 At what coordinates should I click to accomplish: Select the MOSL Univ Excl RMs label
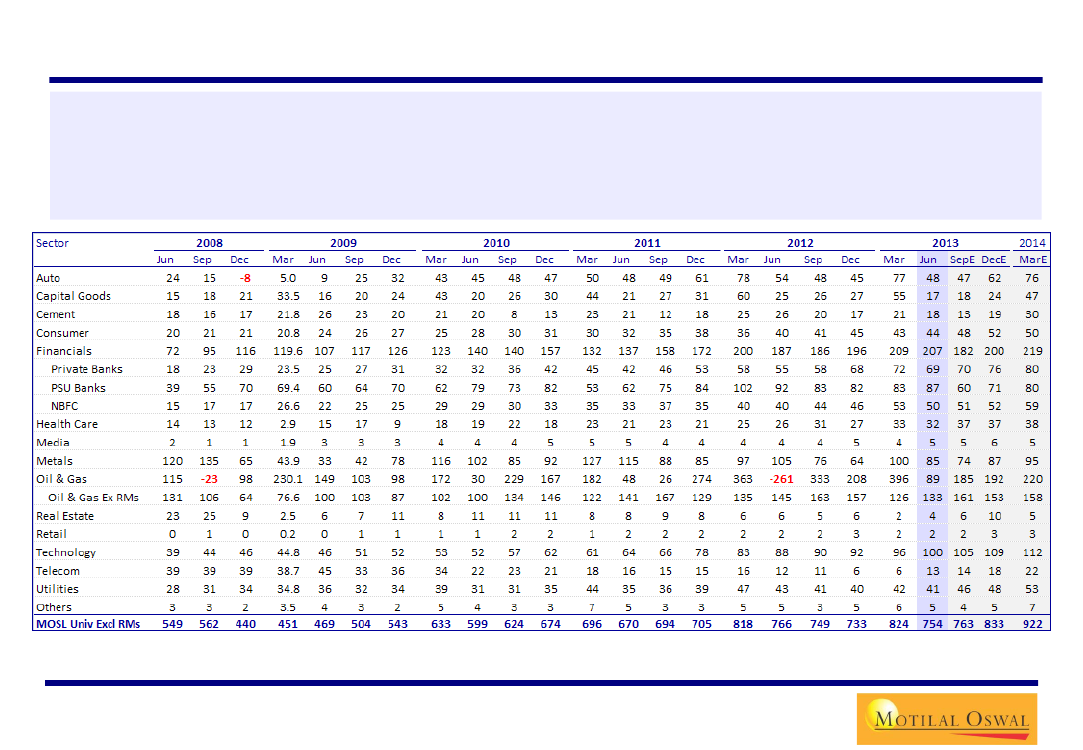[86, 625]
